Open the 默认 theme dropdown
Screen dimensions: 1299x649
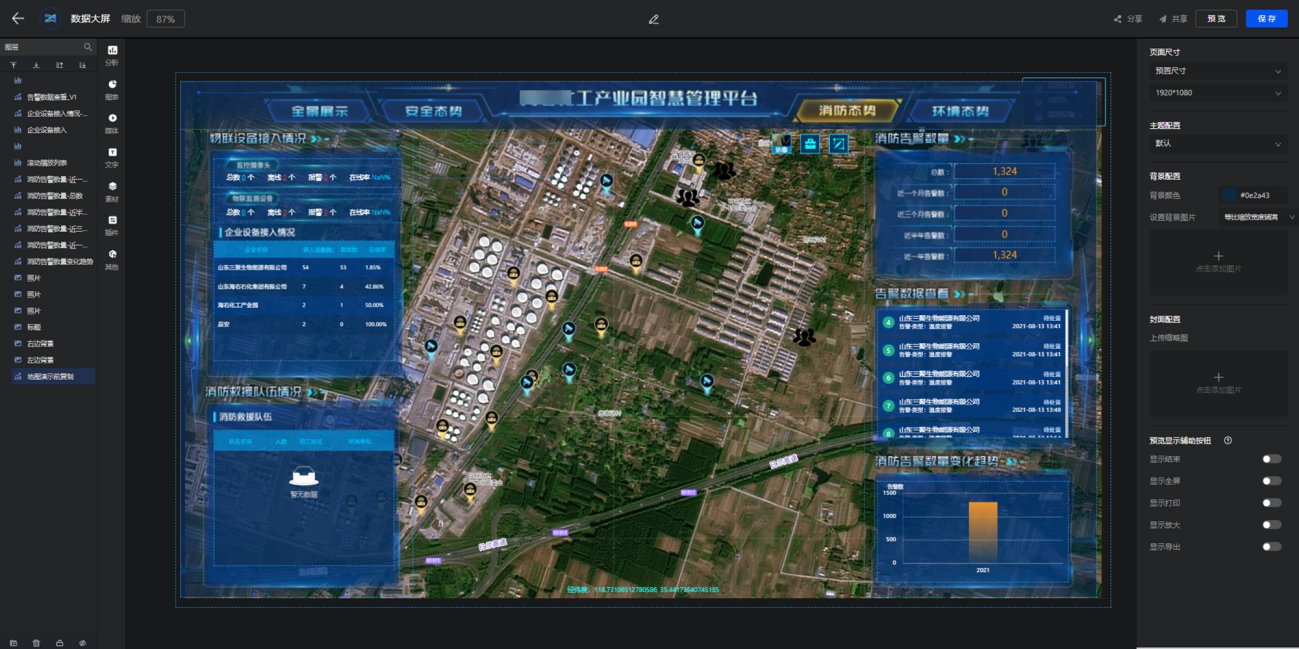coord(1218,144)
